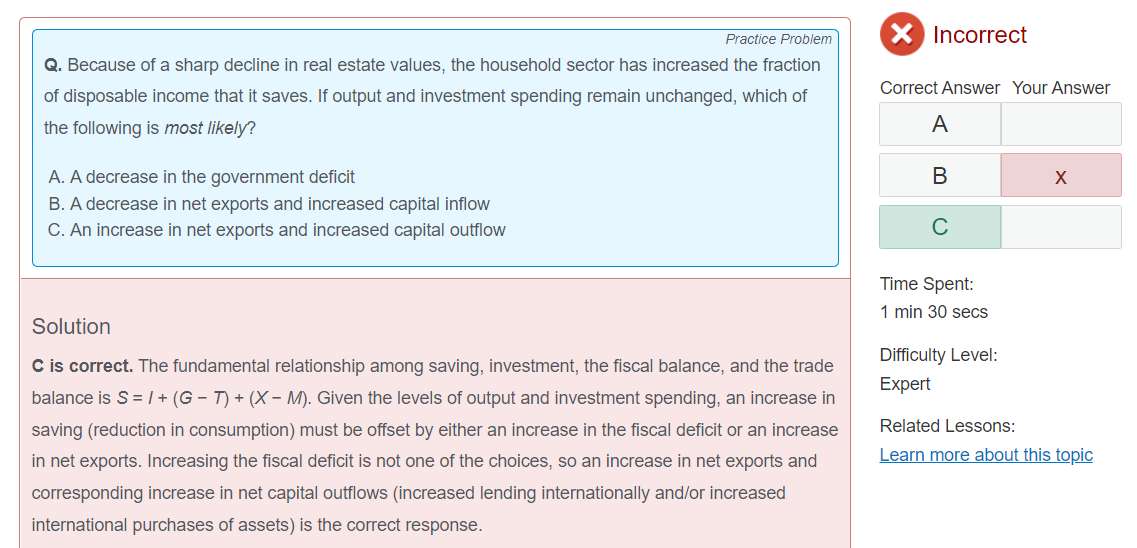Click the Practice Problem label
The image size is (1137, 548).
[x=778, y=39]
